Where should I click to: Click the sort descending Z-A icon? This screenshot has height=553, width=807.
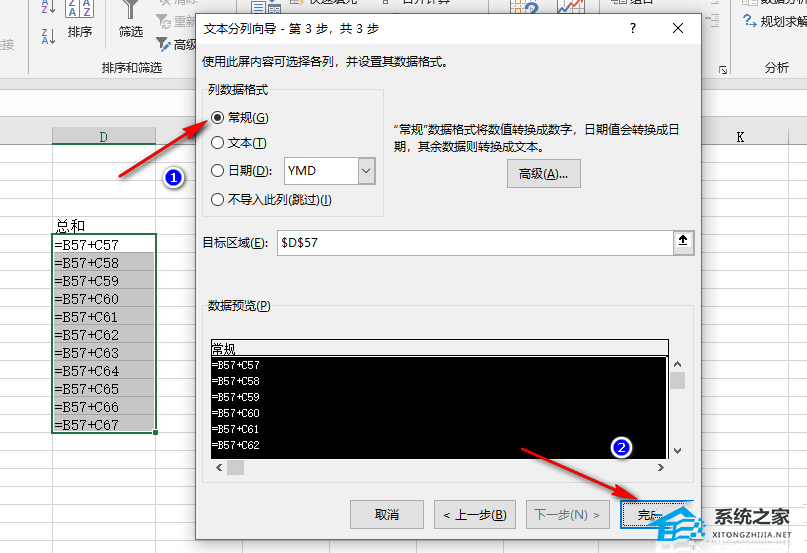pyautogui.click(x=48, y=37)
